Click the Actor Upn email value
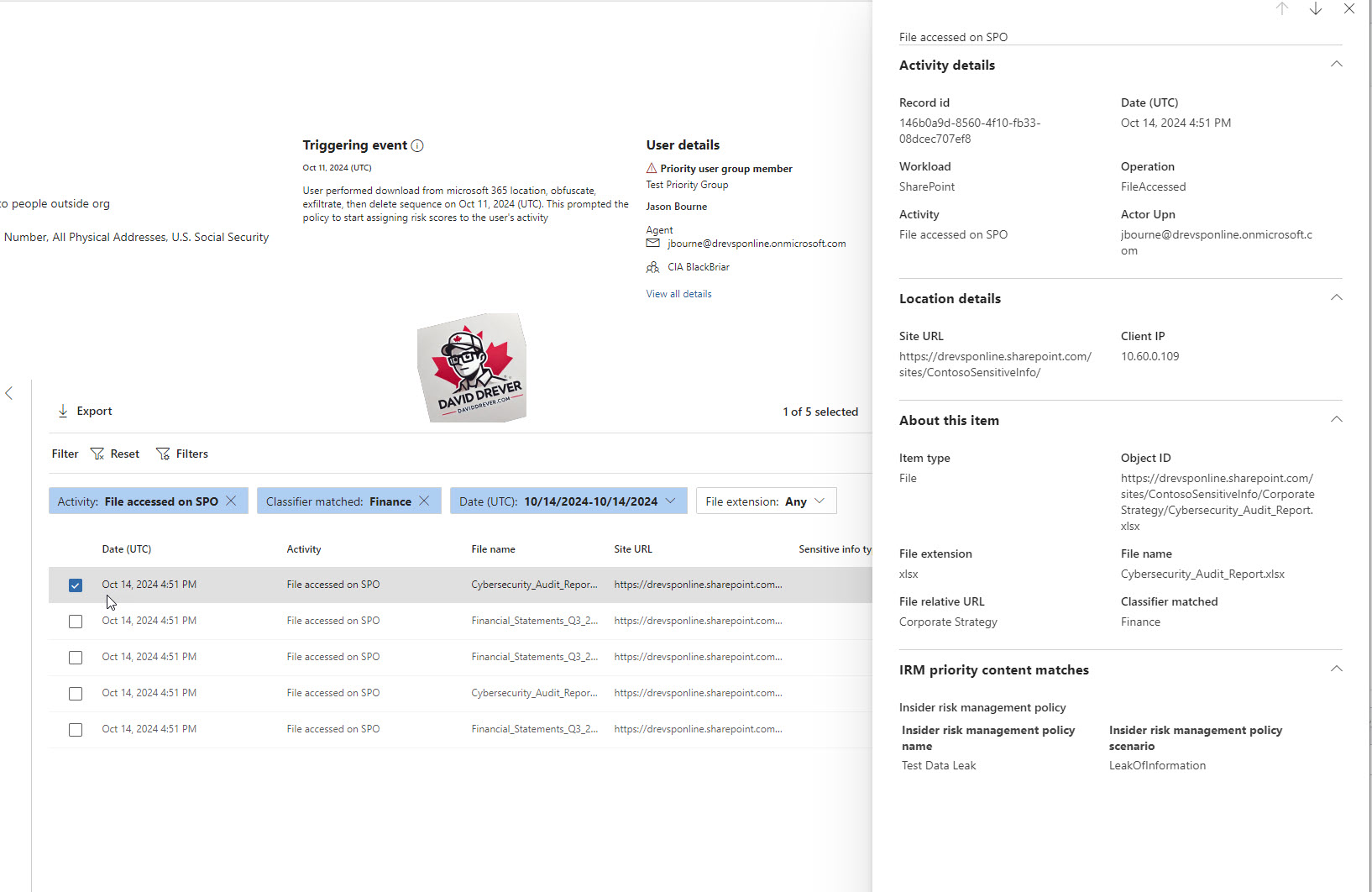This screenshot has height=892, width=1372. click(1217, 243)
